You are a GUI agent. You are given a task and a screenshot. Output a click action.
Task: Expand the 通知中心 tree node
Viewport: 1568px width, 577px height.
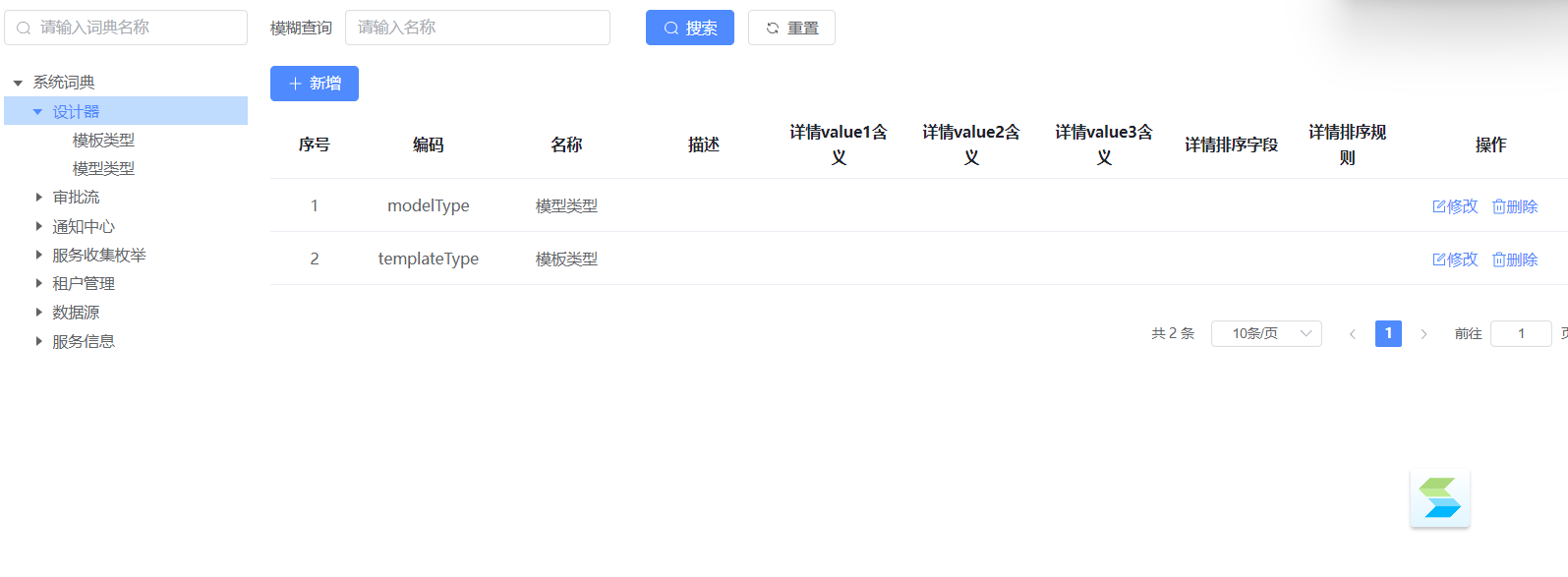(x=38, y=226)
